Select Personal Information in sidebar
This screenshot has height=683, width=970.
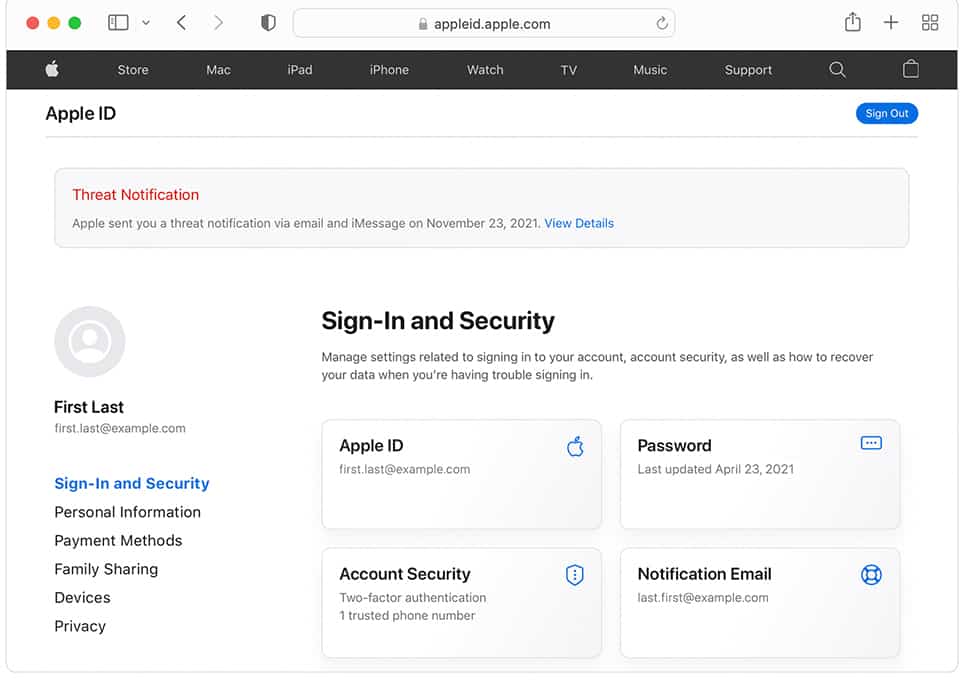tap(127, 512)
